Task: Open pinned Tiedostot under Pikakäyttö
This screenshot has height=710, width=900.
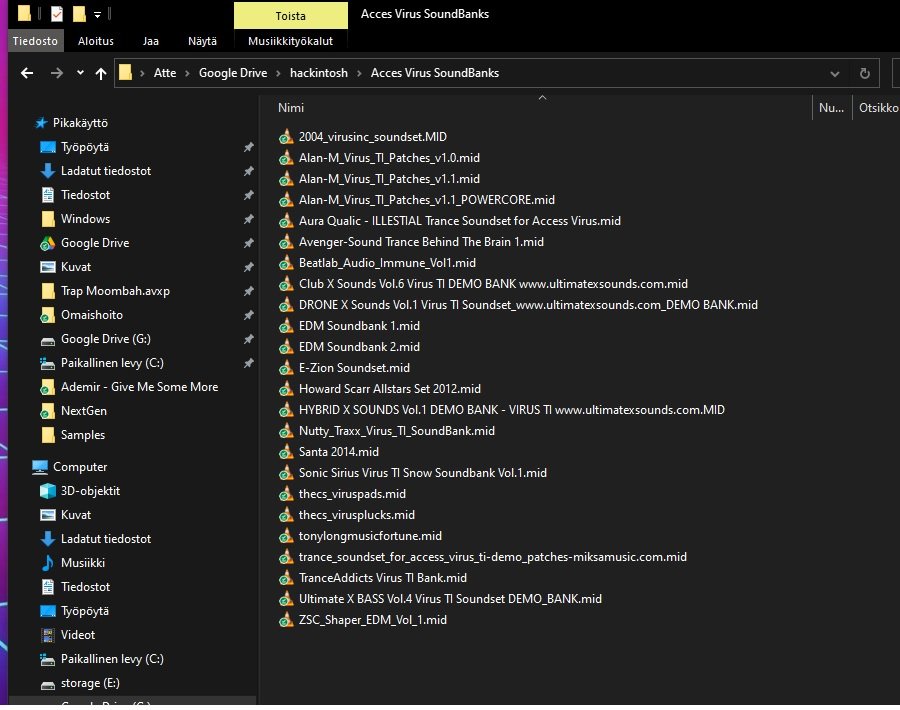Action: 85,195
